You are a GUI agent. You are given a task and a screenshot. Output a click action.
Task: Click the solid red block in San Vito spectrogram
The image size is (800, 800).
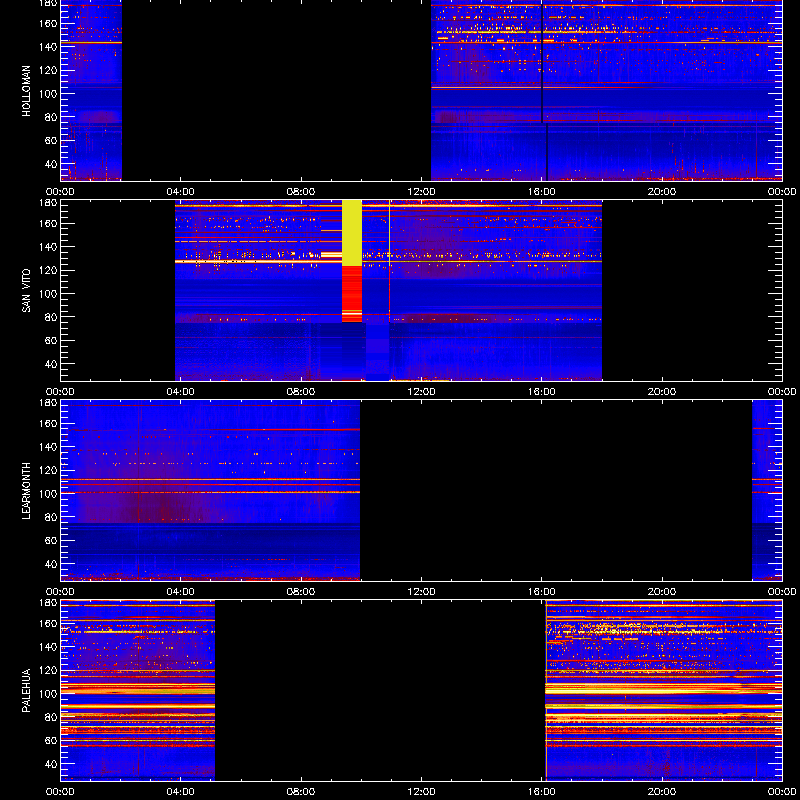pyautogui.click(x=352, y=294)
